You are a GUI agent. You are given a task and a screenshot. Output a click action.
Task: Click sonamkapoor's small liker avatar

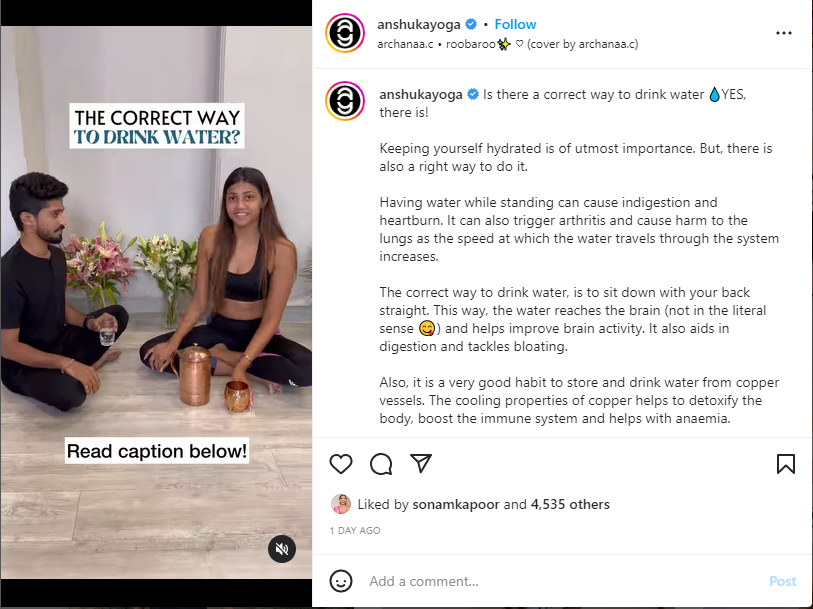[x=341, y=503]
